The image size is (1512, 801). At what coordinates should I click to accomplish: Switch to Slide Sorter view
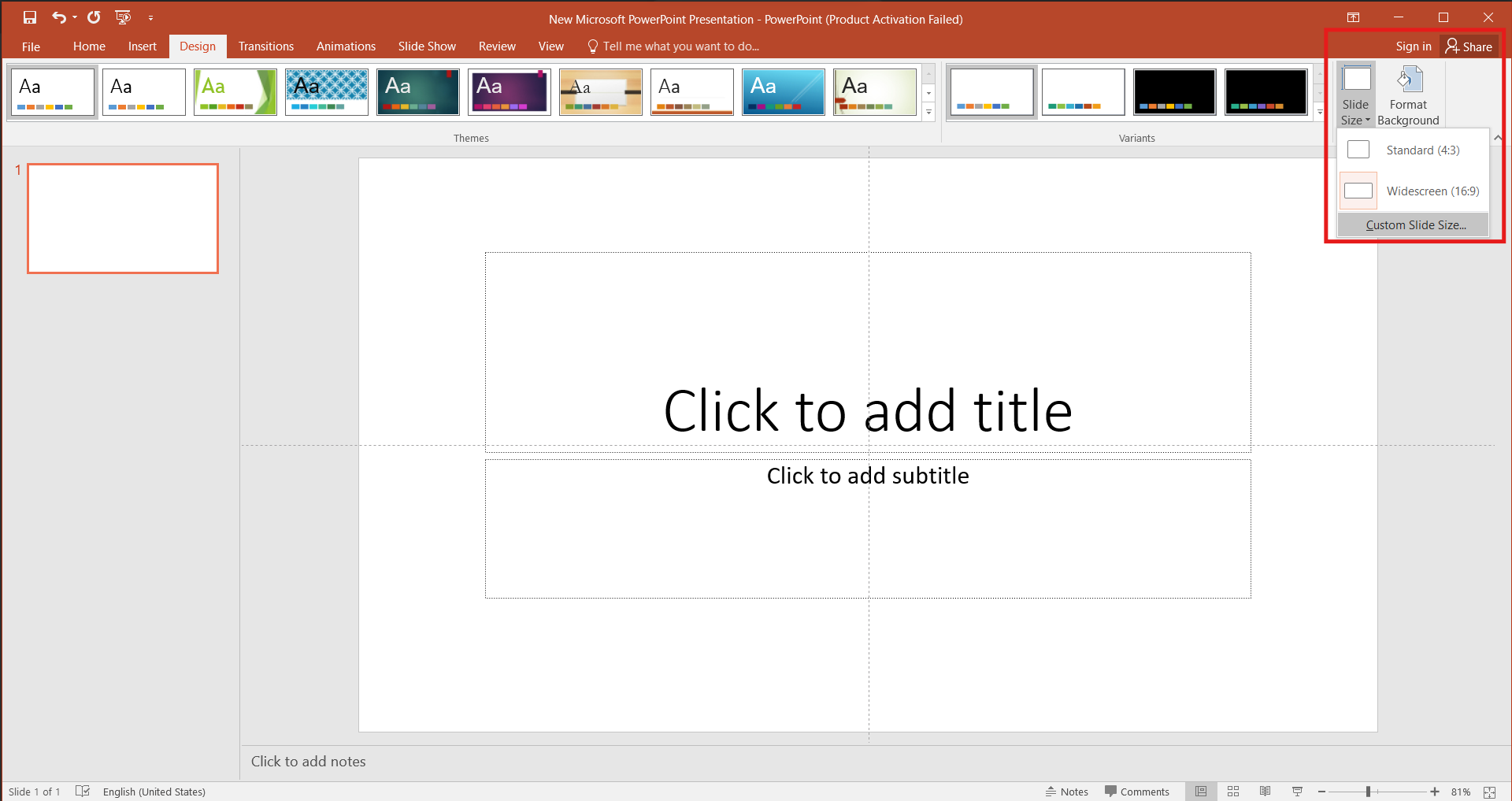click(1233, 792)
